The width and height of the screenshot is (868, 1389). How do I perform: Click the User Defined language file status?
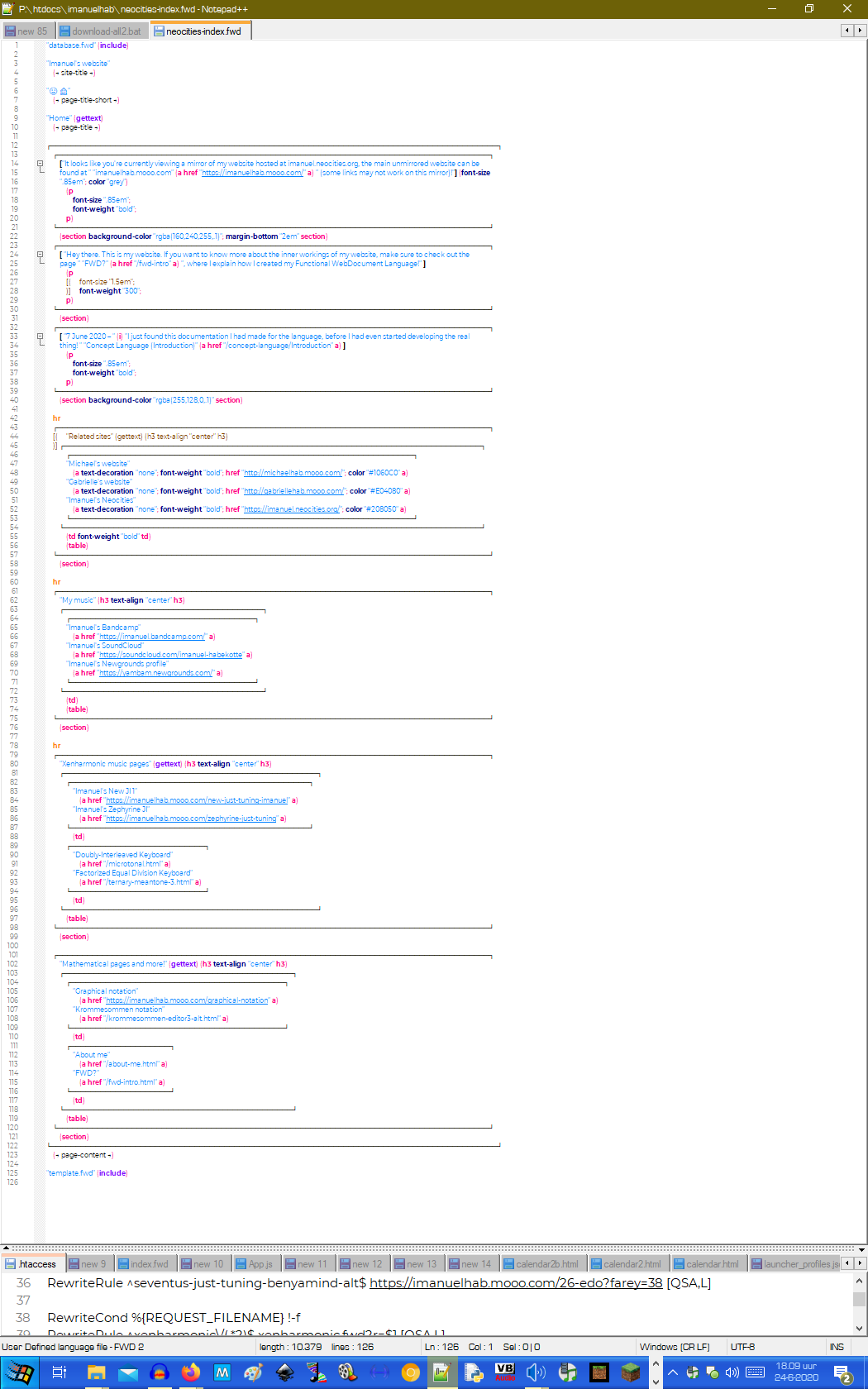(73, 1347)
